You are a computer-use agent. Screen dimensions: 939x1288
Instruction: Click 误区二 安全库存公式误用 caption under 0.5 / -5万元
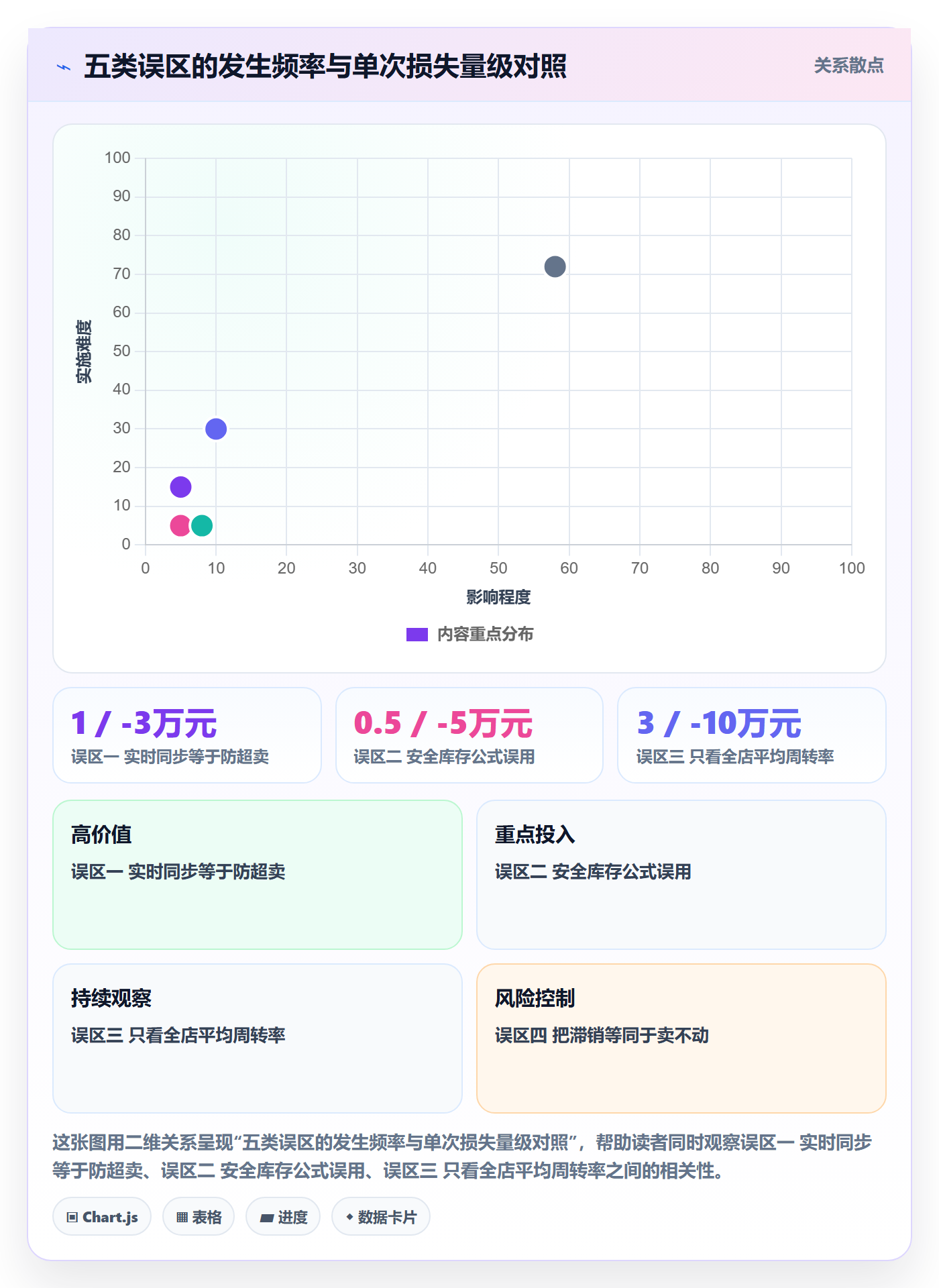coord(444,757)
